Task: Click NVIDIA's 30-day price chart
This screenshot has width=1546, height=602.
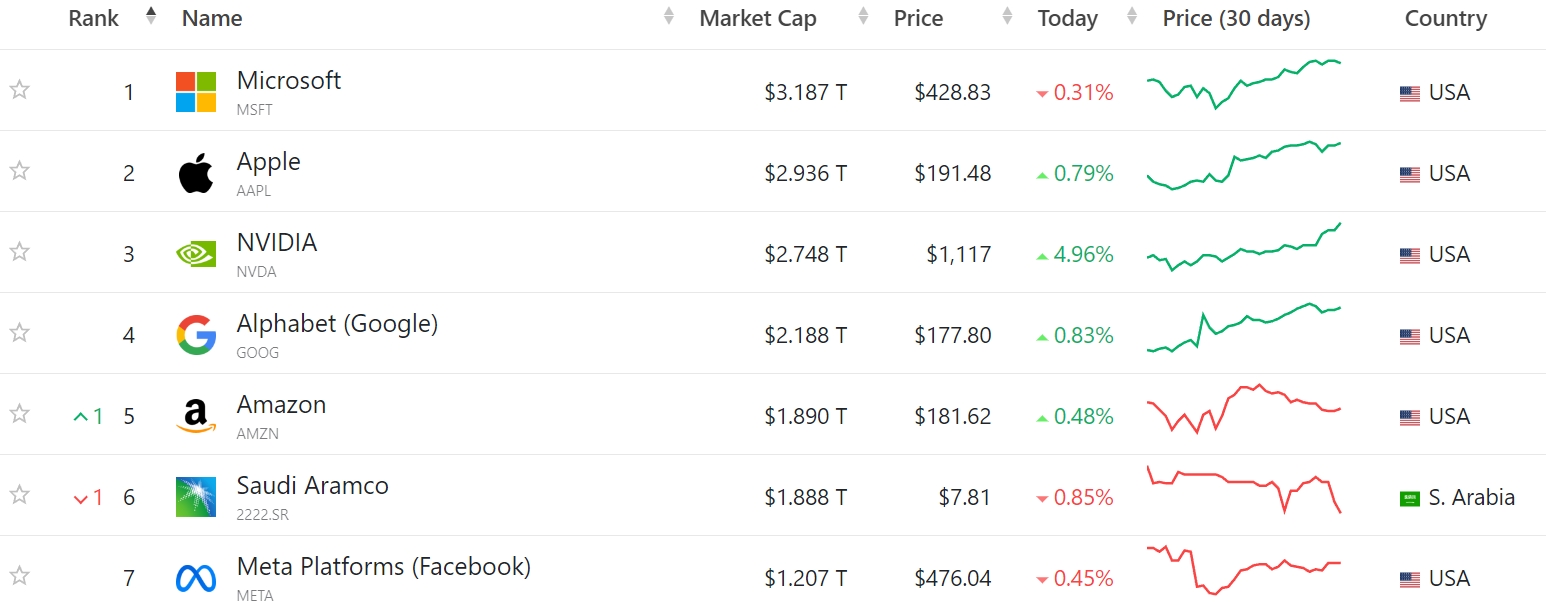Action: 1244,248
